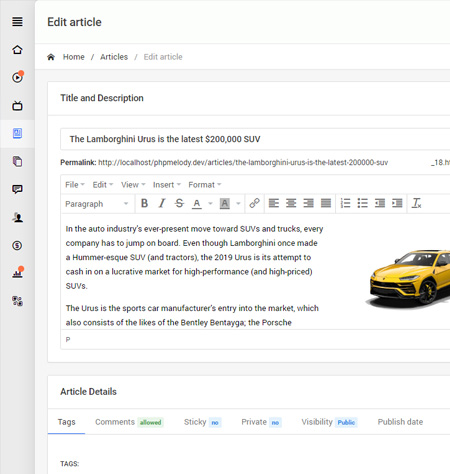Viewport: 450px width, 474px height.
Task: Click the breadcrumb home icon
Action: pos(51,57)
